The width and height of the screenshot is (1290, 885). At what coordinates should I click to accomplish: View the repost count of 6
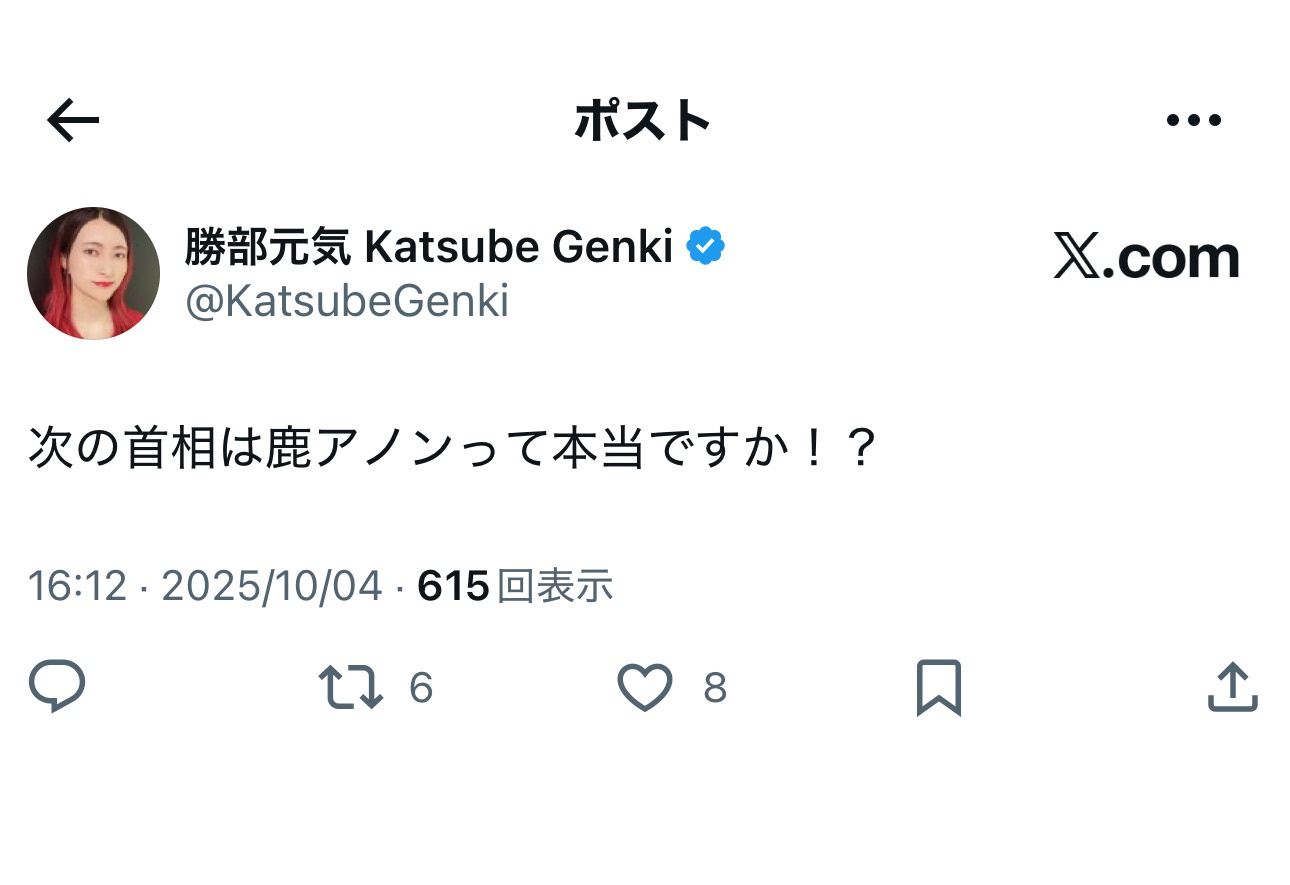[421, 688]
